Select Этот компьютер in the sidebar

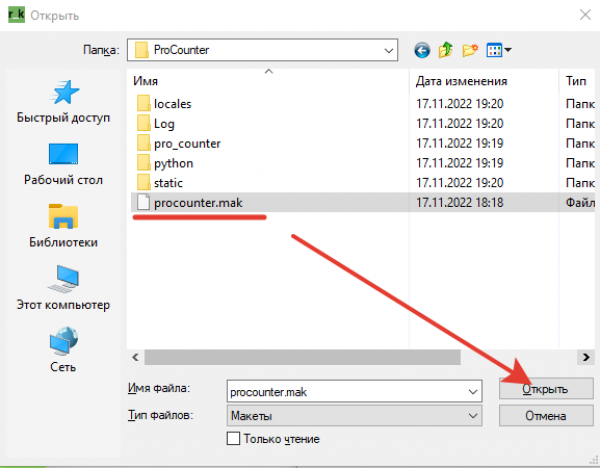(64, 288)
